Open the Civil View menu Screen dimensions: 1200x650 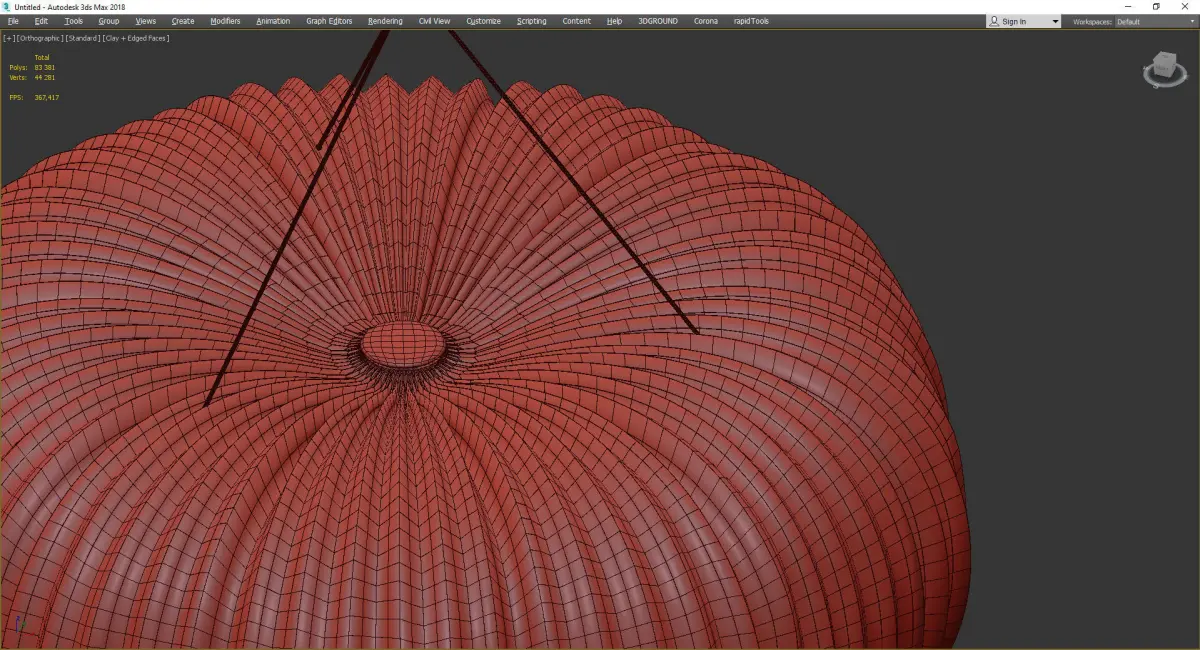coord(434,21)
